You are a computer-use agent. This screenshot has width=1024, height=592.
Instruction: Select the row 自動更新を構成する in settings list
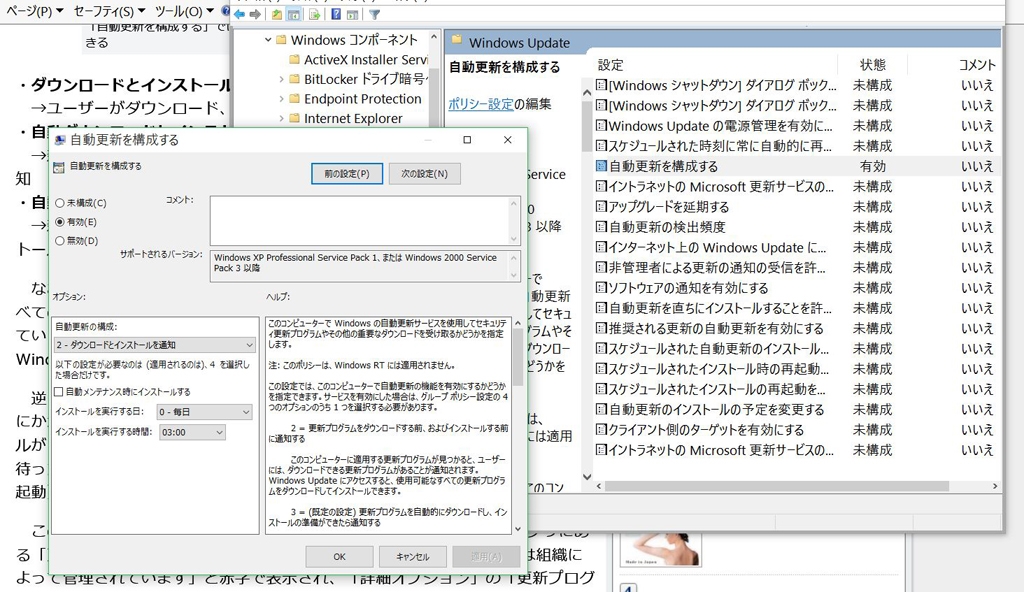coord(797,166)
